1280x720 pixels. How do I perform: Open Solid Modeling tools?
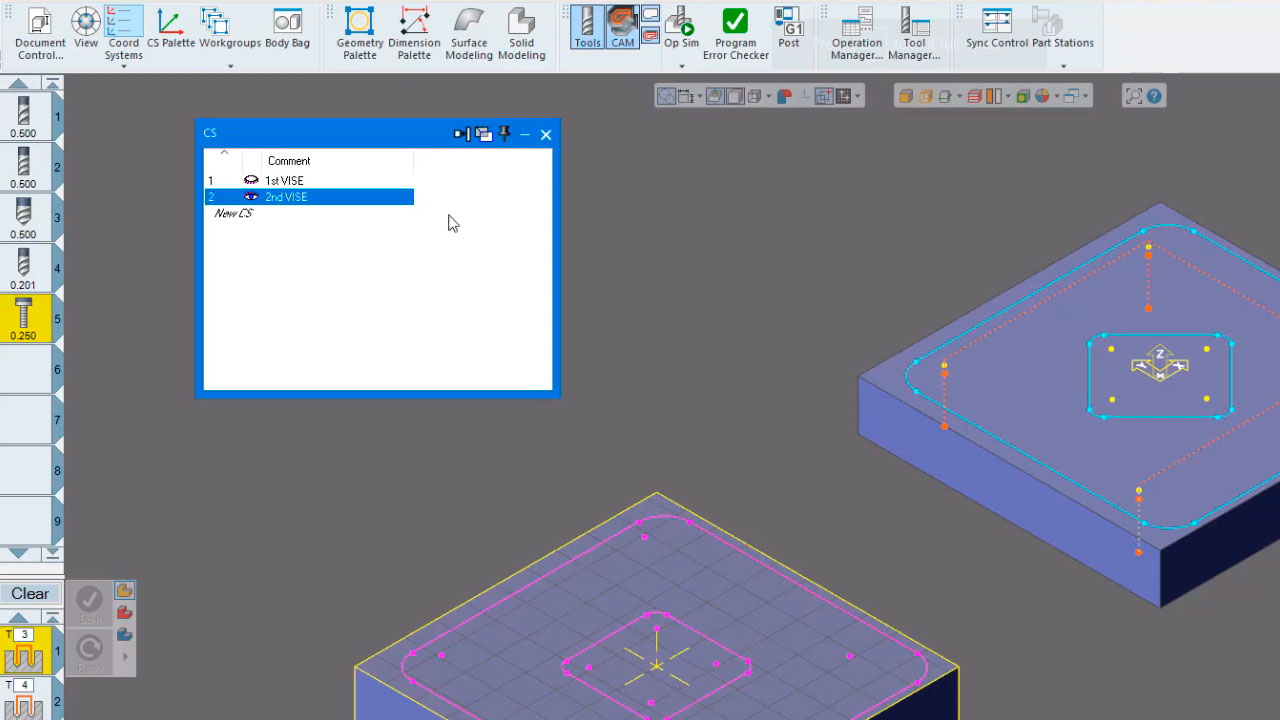click(x=521, y=32)
